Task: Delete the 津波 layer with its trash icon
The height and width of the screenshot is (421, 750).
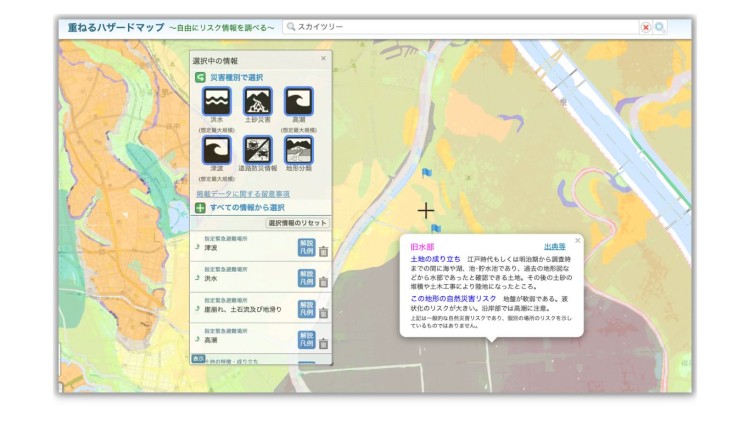Action: [323, 251]
